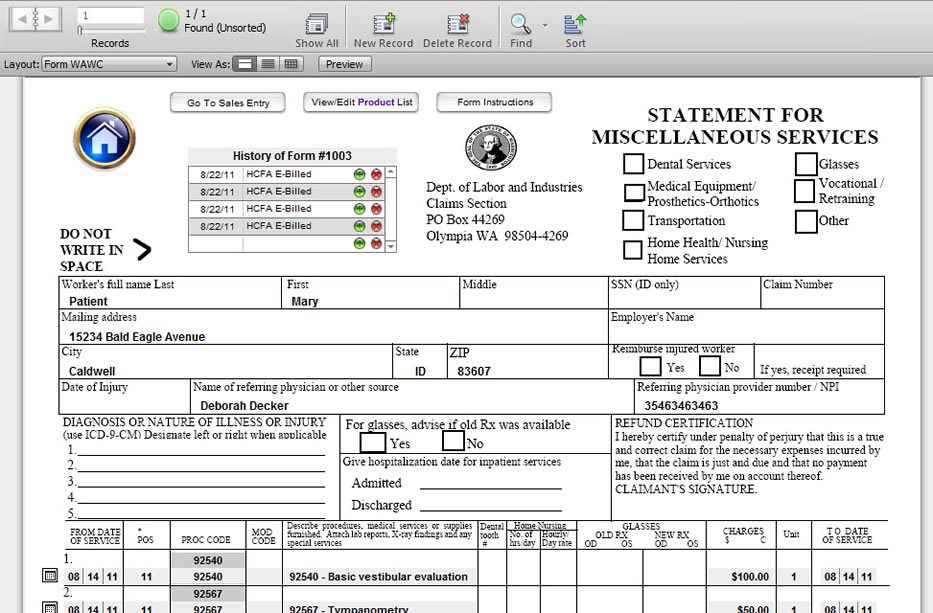The width and height of the screenshot is (933, 613).
Task: Switch to List view icon
Action: click(268, 64)
